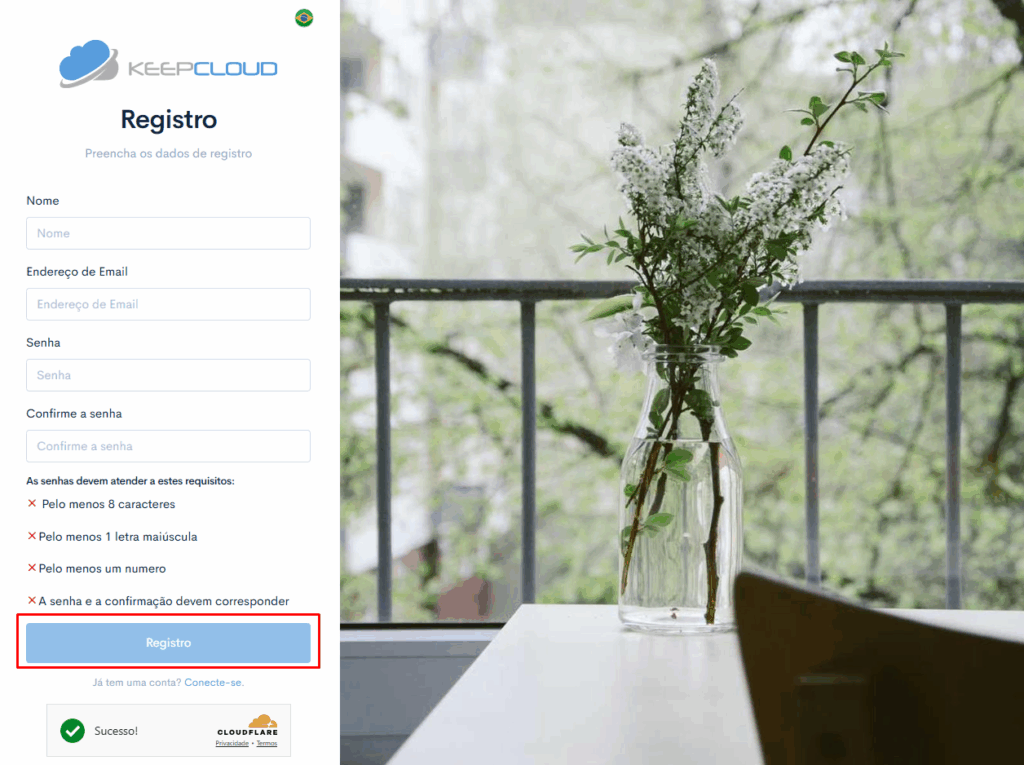Open the Cloudflare Termos link
Image resolution: width=1024 pixels, height=765 pixels.
pyautogui.click(x=266, y=743)
